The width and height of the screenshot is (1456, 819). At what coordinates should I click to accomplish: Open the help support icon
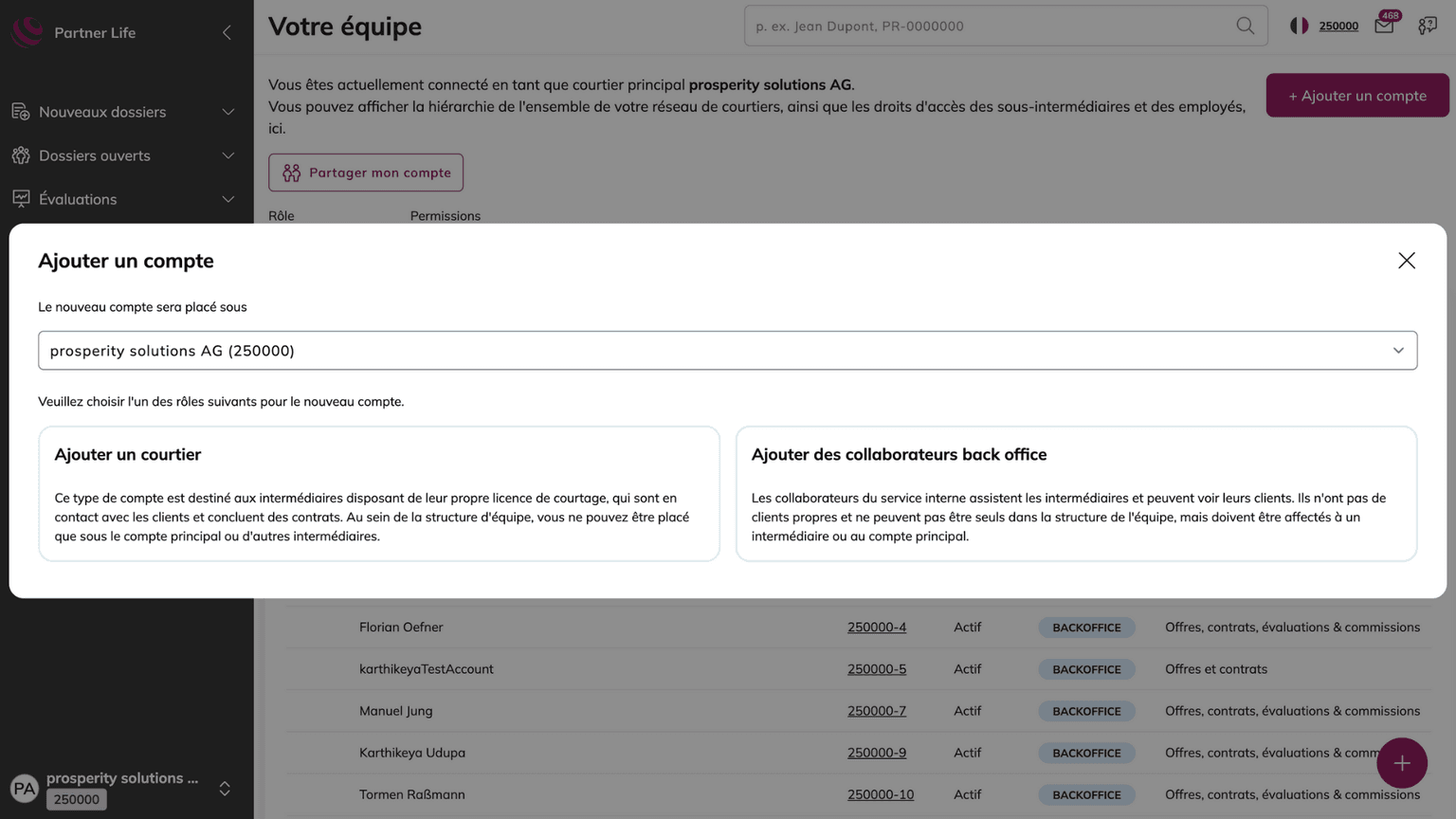pos(1428,26)
